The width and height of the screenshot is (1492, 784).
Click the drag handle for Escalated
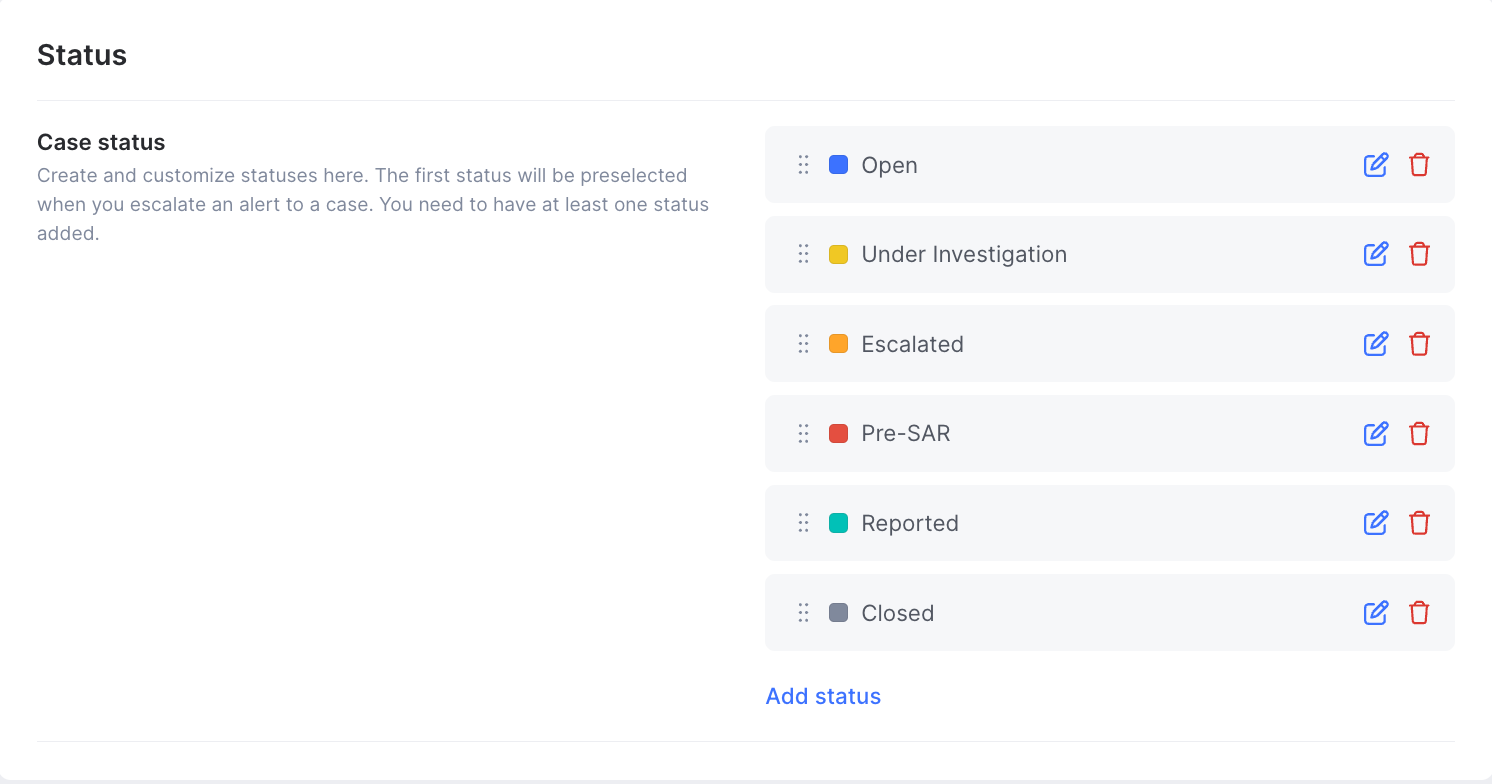click(803, 344)
